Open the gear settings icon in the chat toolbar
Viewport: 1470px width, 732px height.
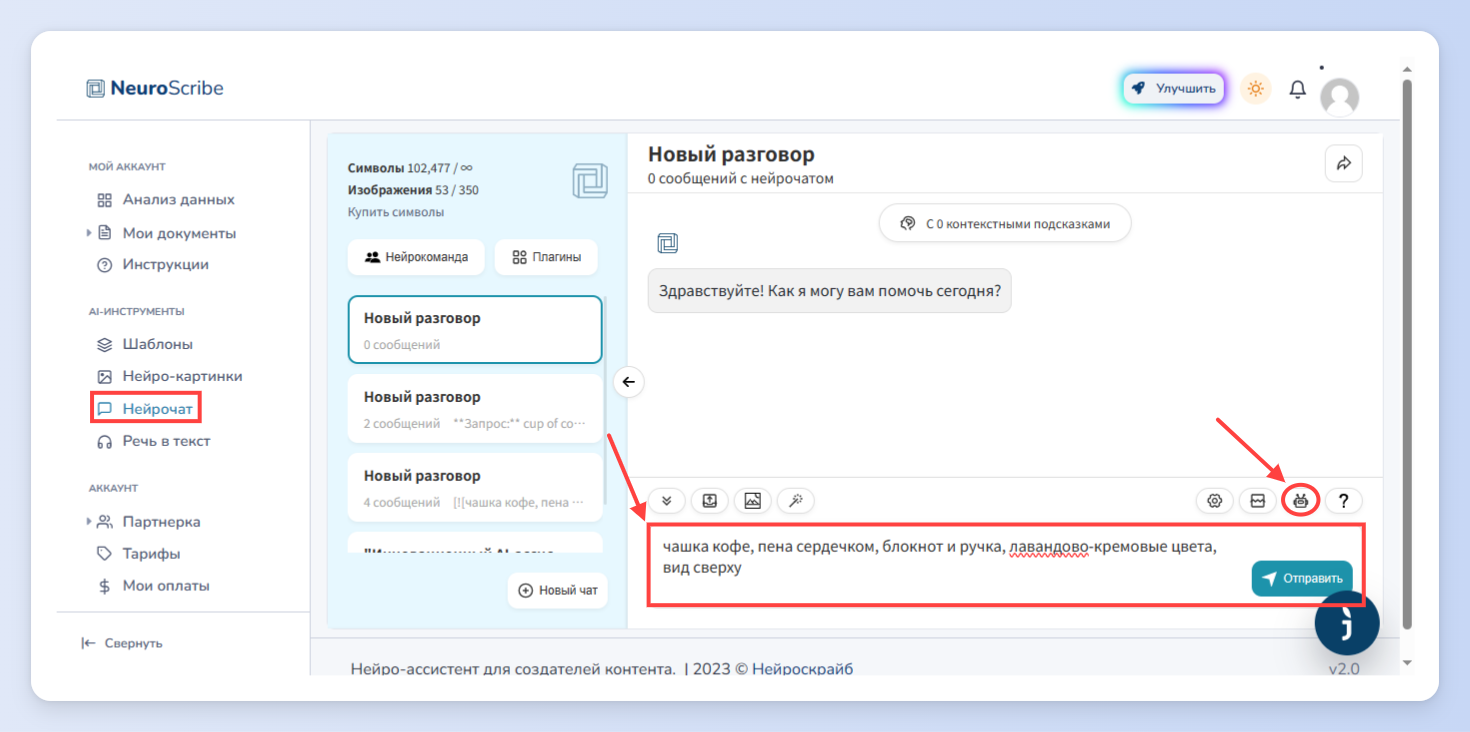click(x=1215, y=501)
